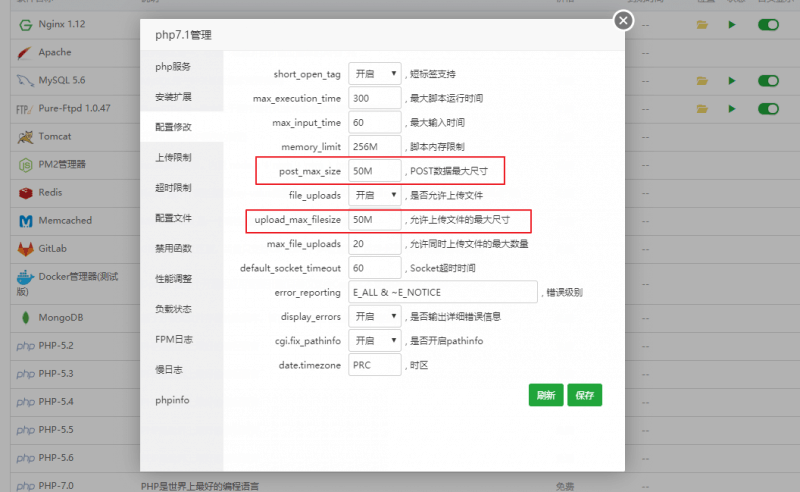Click the Tomcat cat icon
This screenshot has height=492, width=800.
click(x=25, y=137)
